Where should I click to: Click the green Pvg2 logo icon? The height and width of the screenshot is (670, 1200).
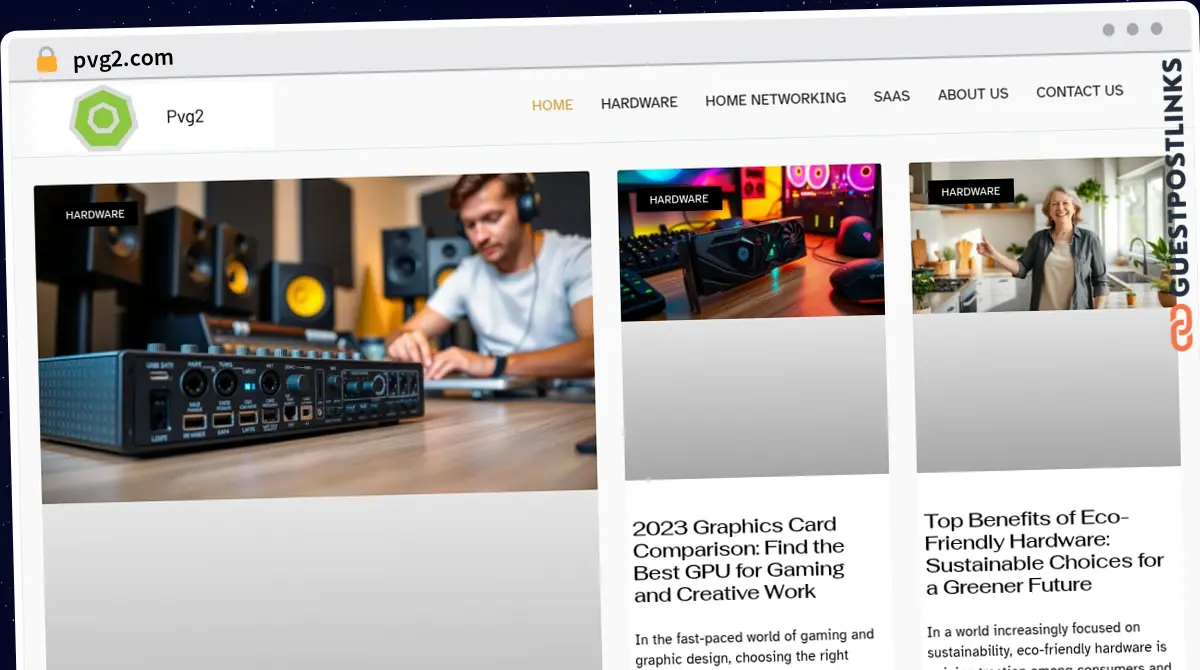pos(102,118)
